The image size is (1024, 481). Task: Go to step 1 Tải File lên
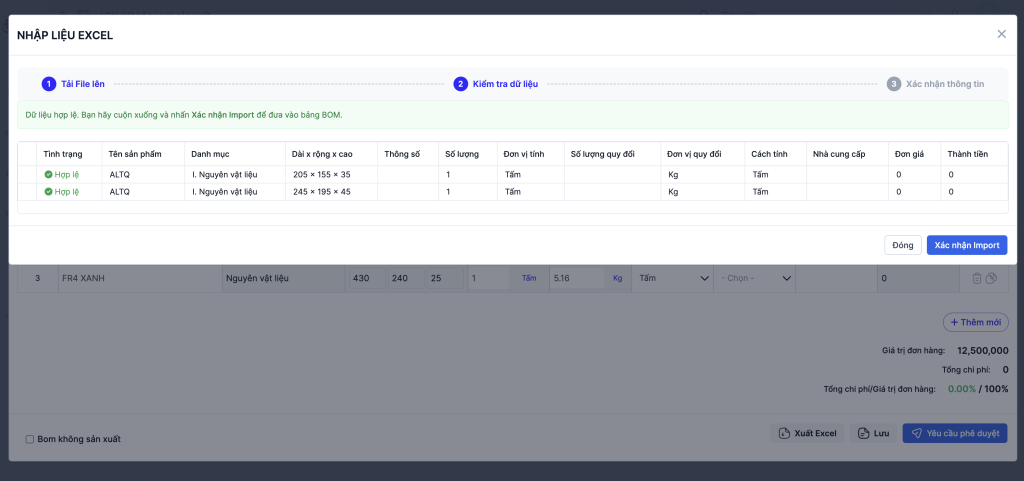coord(73,84)
